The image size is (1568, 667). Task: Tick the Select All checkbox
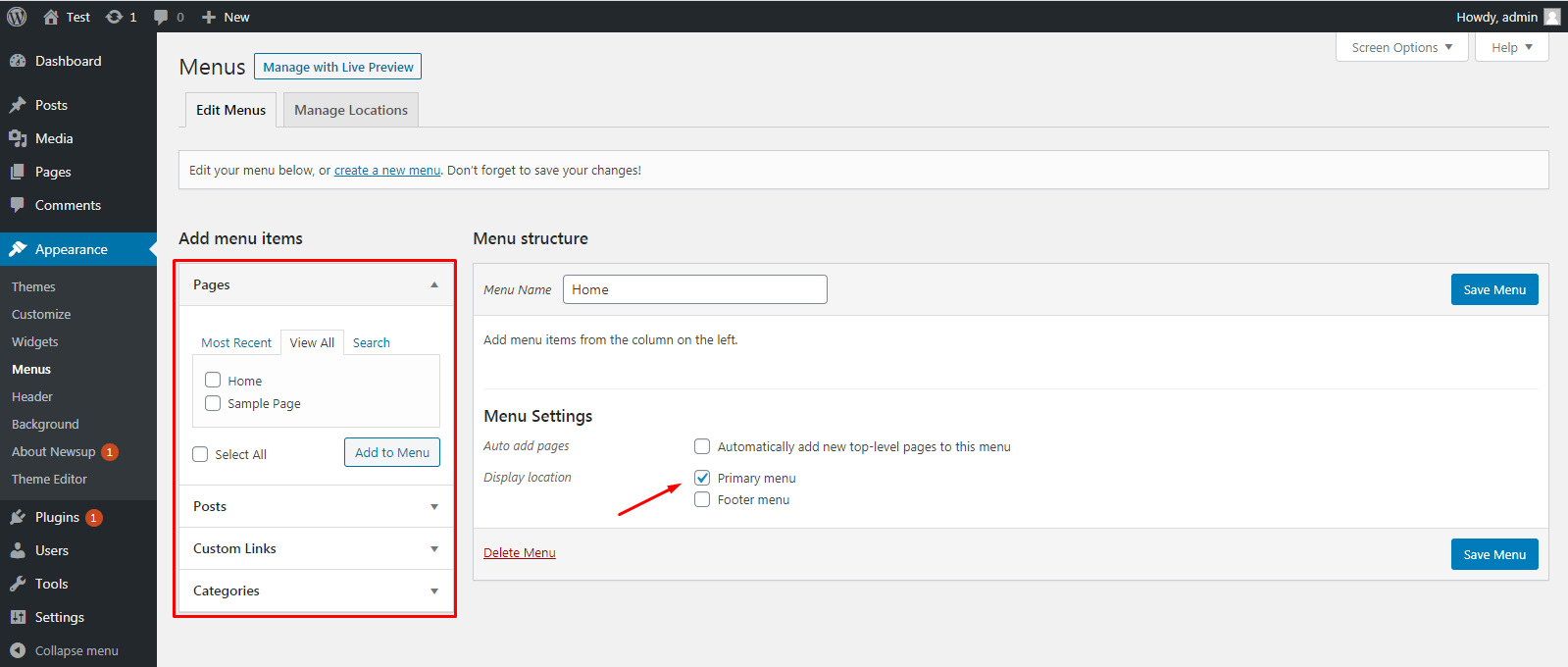(x=200, y=454)
